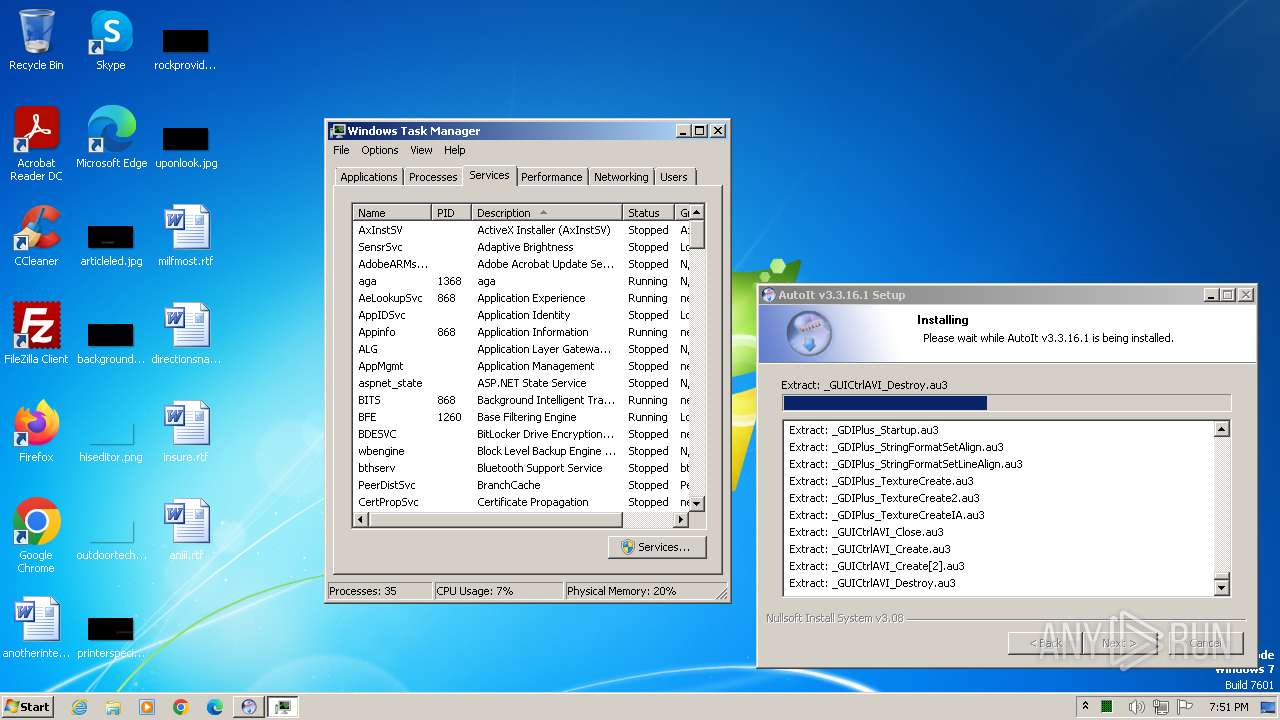
Task: Select background... file on desktop
Action: coord(111,341)
